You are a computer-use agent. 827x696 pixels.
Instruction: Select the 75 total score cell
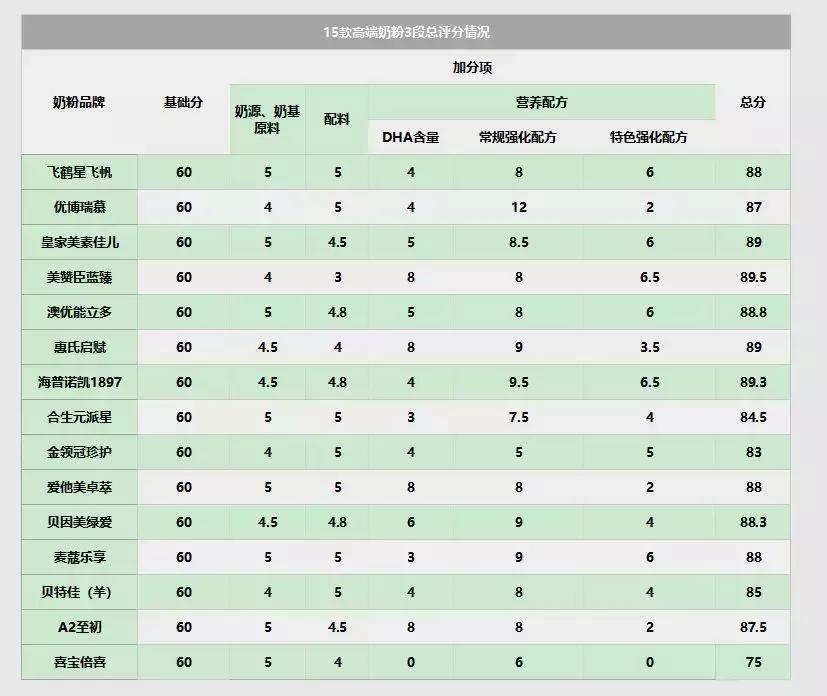tap(753, 661)
